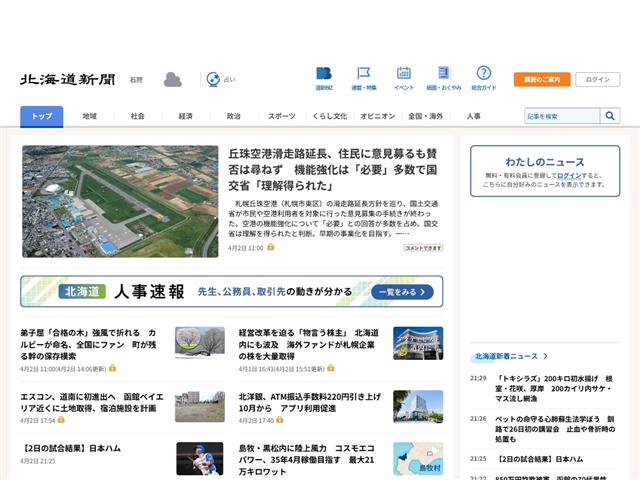Open the 島牧・黒松内に陸上風力 headline

click(x=307, y=460)
